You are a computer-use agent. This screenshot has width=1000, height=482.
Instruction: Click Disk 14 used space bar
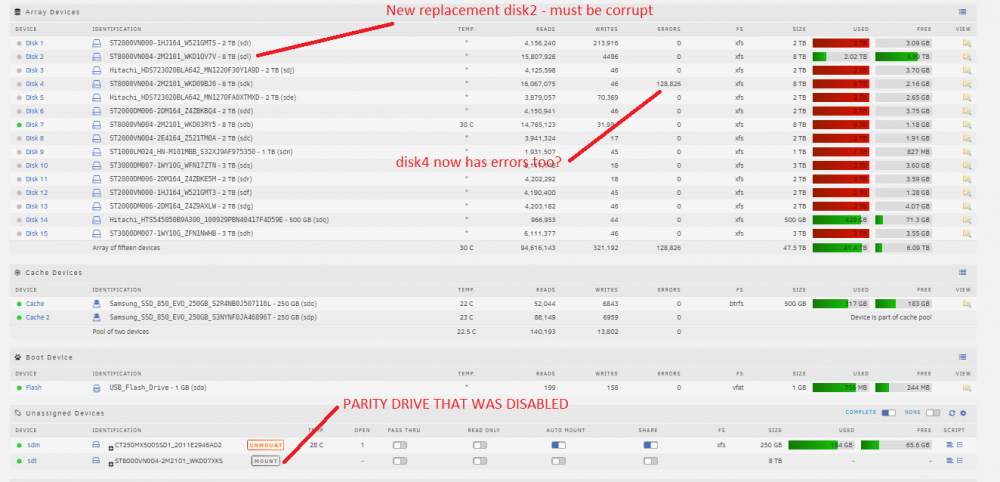coord(841,220)
